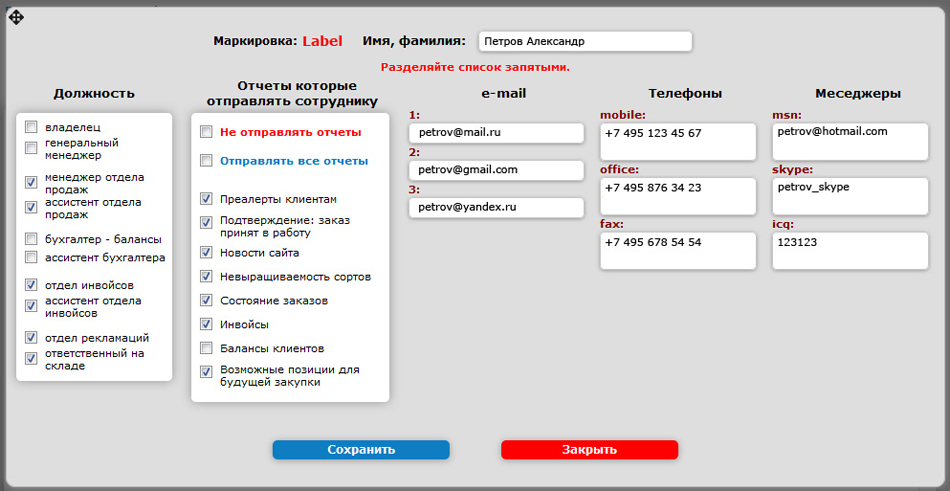The height and width of the screenshot is (491, 950).
Task: Toggle Преалерты клиентам report checkbox
Action: point(207,199)
